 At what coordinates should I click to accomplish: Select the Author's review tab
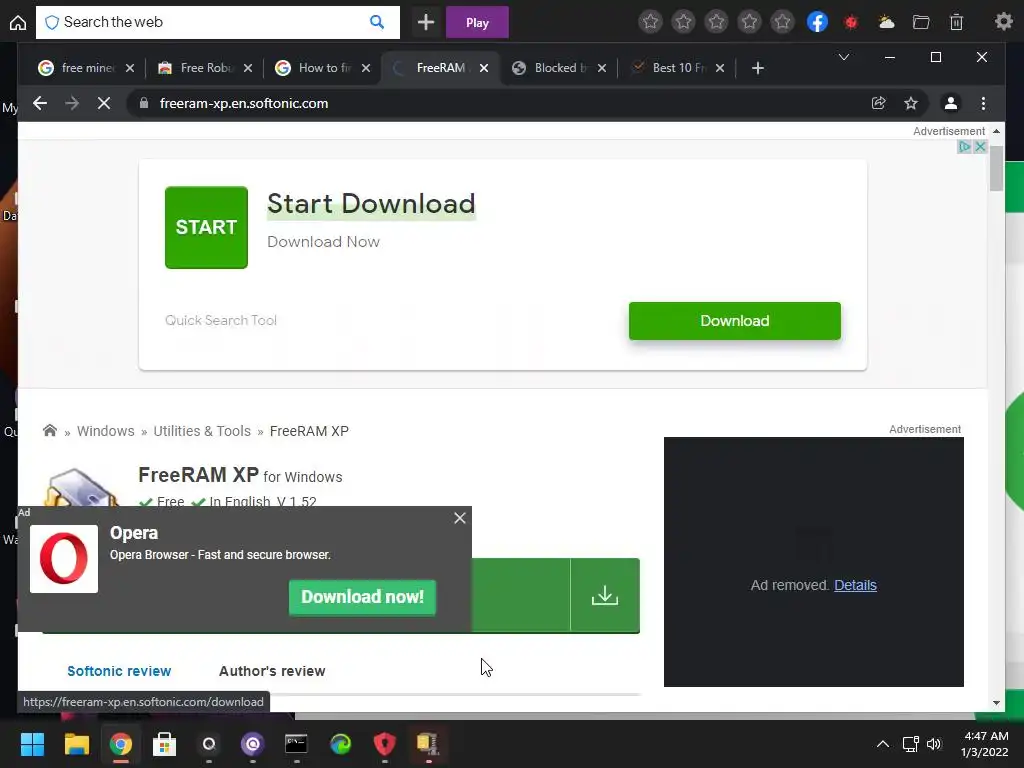[x=272, y=671]
